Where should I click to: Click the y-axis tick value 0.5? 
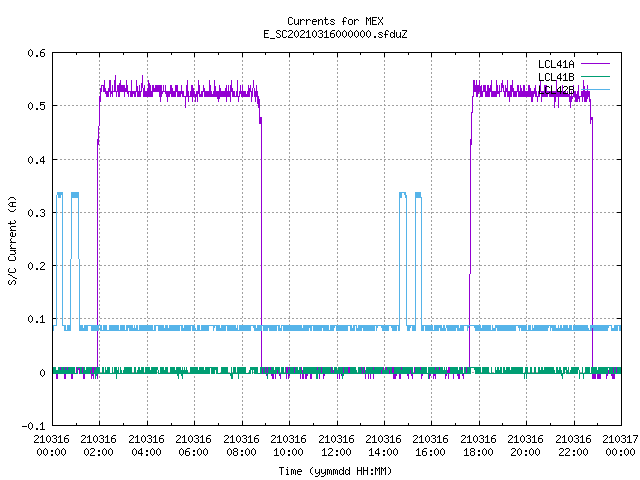click(36, 106)
